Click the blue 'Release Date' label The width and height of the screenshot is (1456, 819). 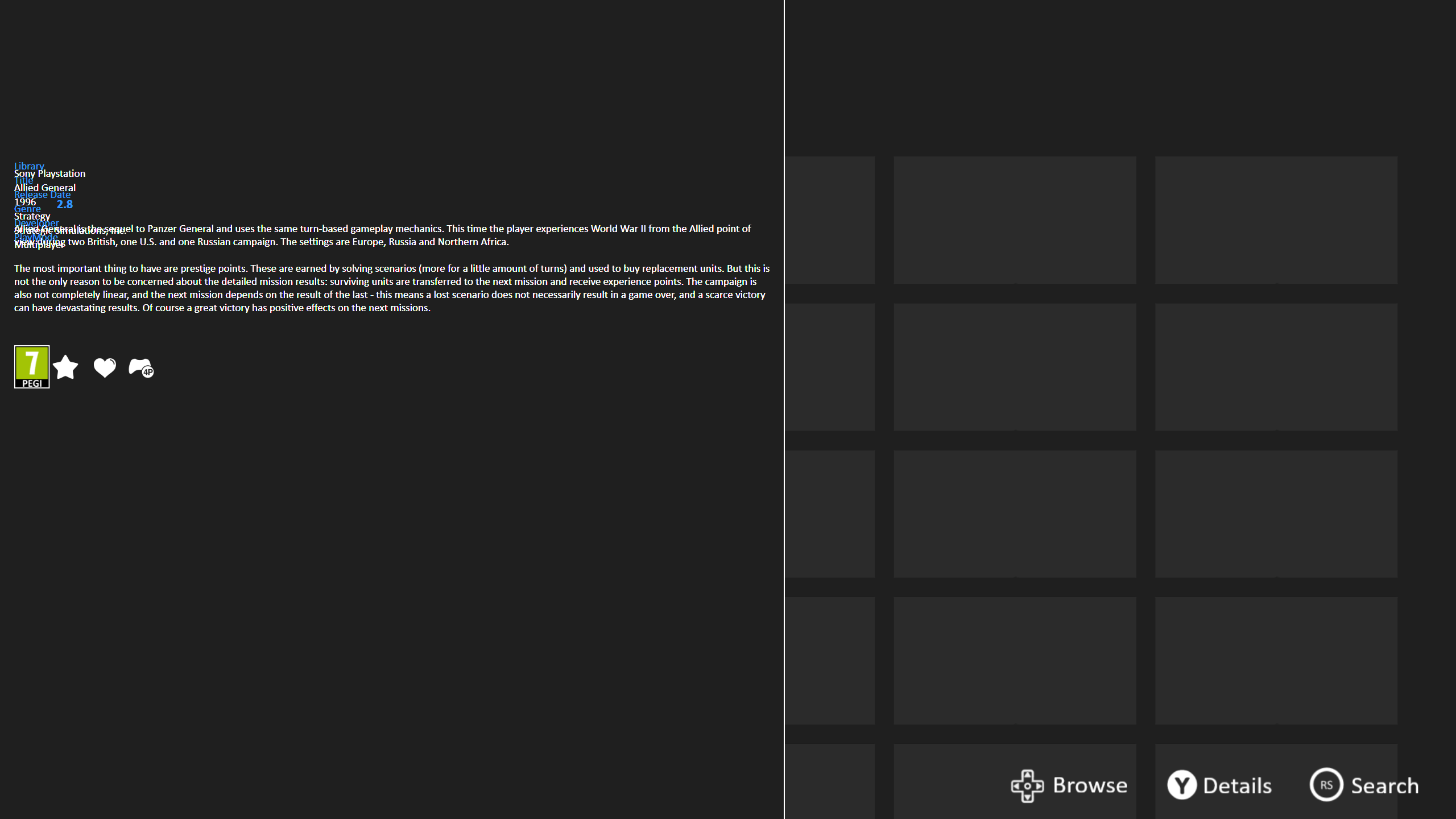tap(42, 195)
